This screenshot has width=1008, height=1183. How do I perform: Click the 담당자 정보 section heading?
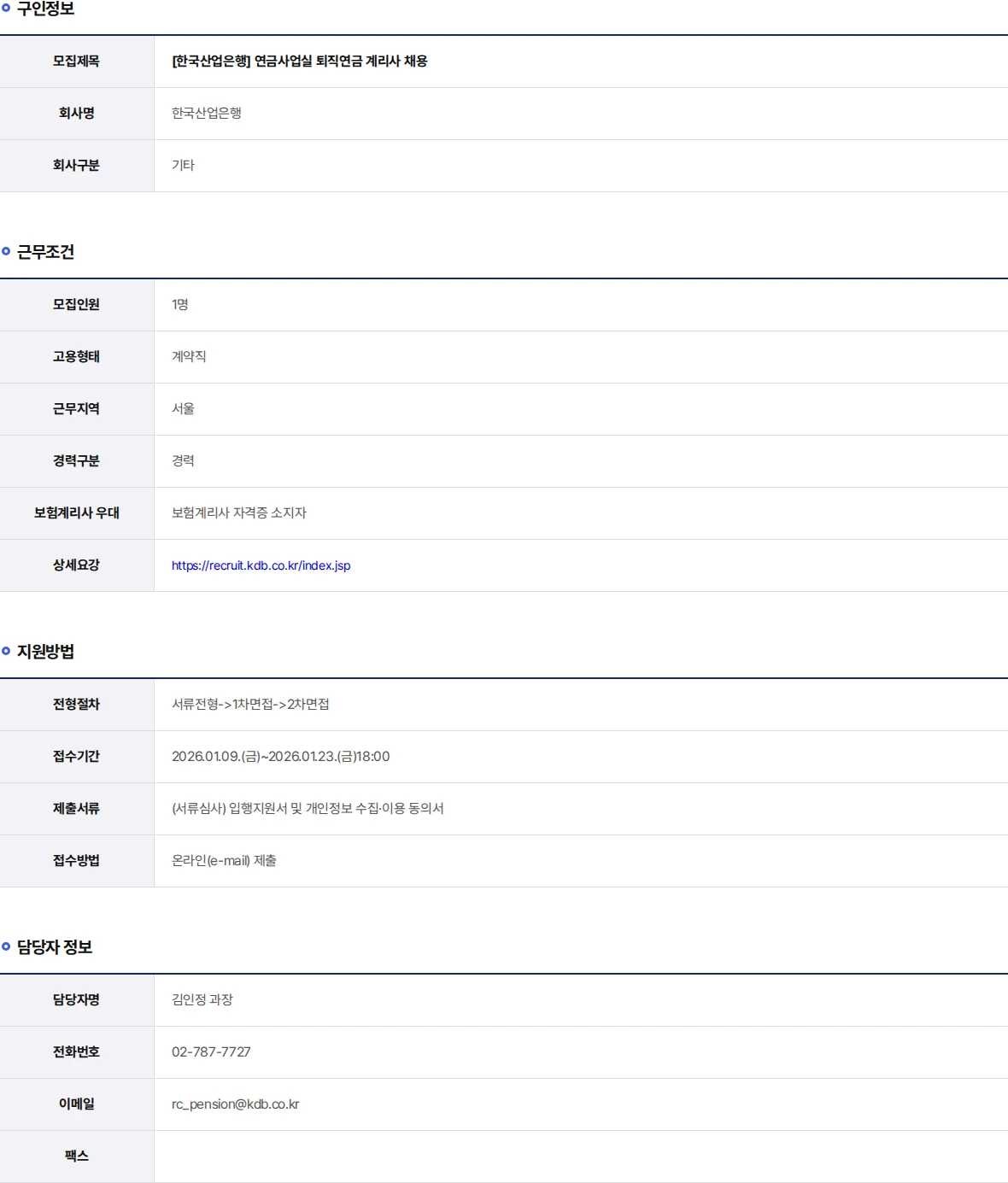click(x=55, y=947)
